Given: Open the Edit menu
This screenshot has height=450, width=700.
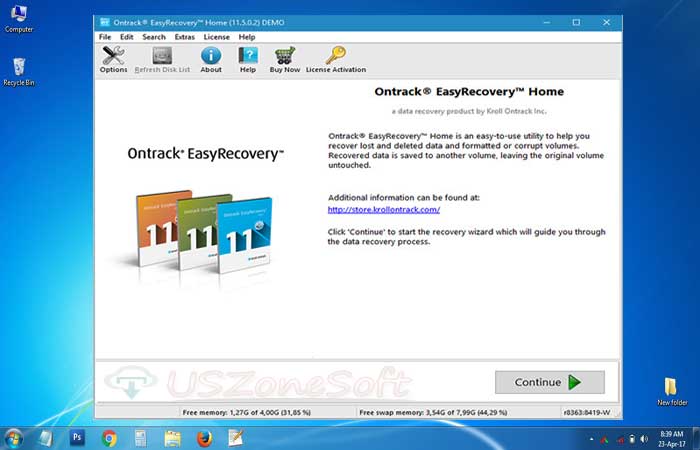Looking at the screenshot, I should (x=127, y=37).
